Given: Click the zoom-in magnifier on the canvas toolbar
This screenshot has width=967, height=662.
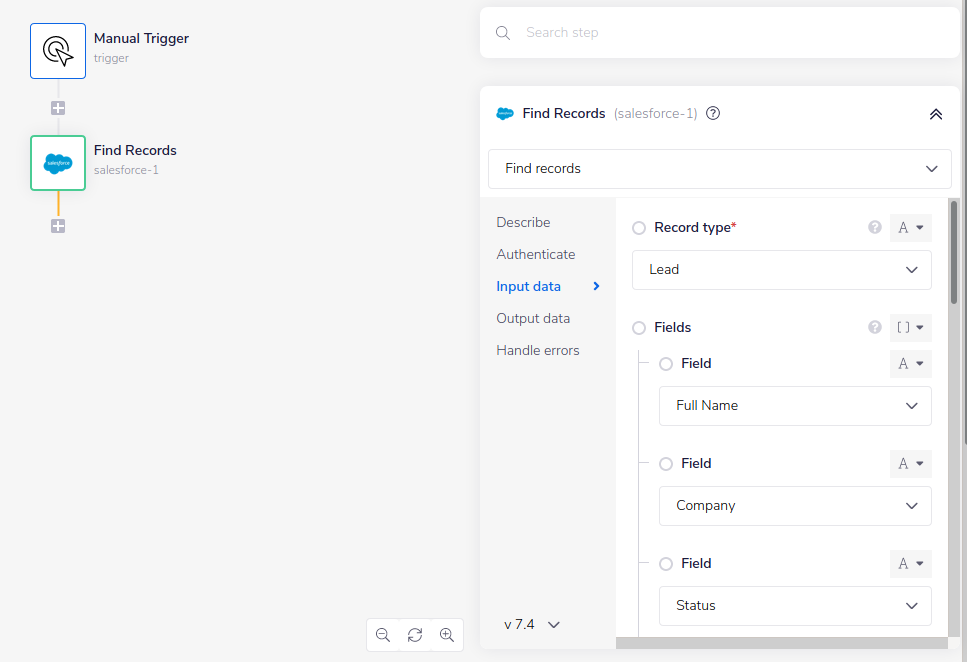Looking at the screenshot, I should pos(447,635).
